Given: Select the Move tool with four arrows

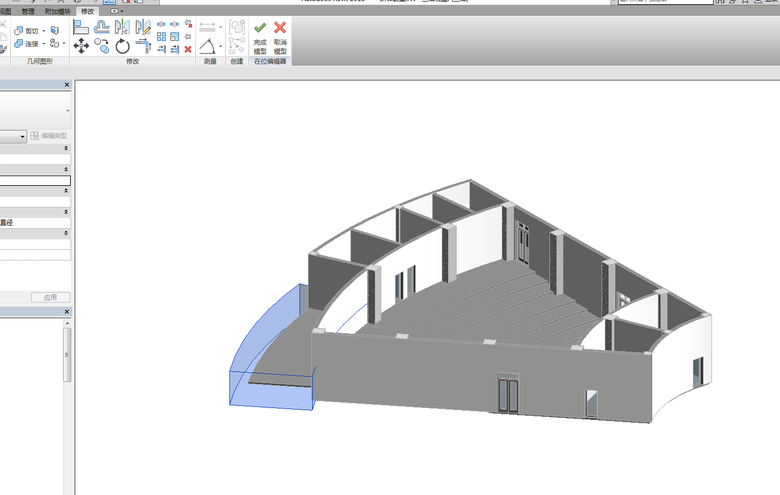Looking at the screenshot, I should (81, 46).
